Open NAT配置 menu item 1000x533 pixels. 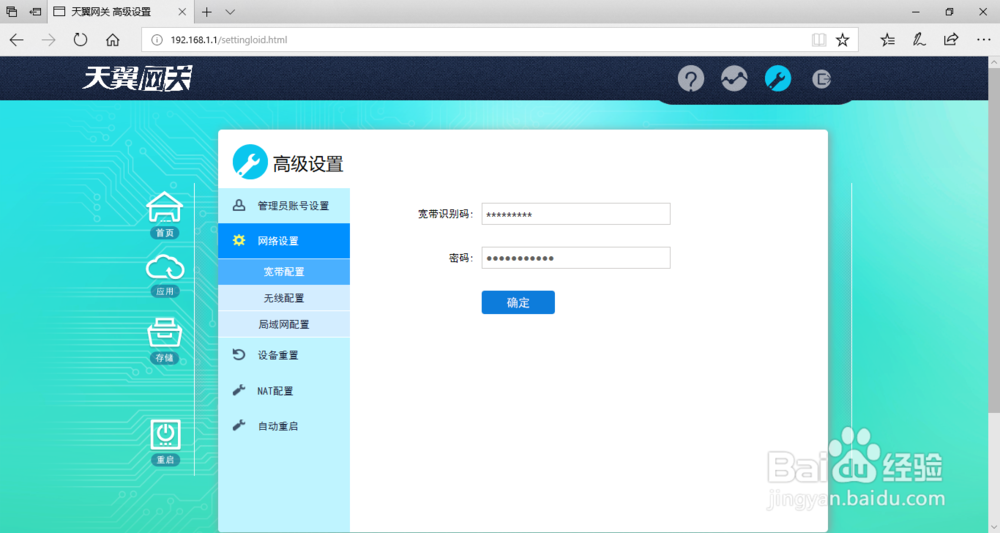point(284,391)
